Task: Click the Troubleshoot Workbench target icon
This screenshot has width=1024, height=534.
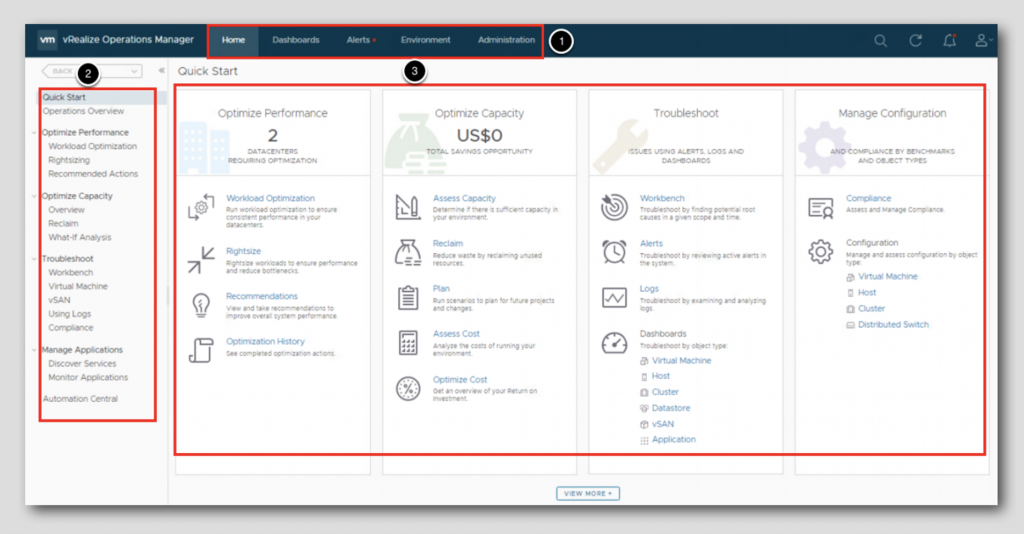Action: click(614, 207)
